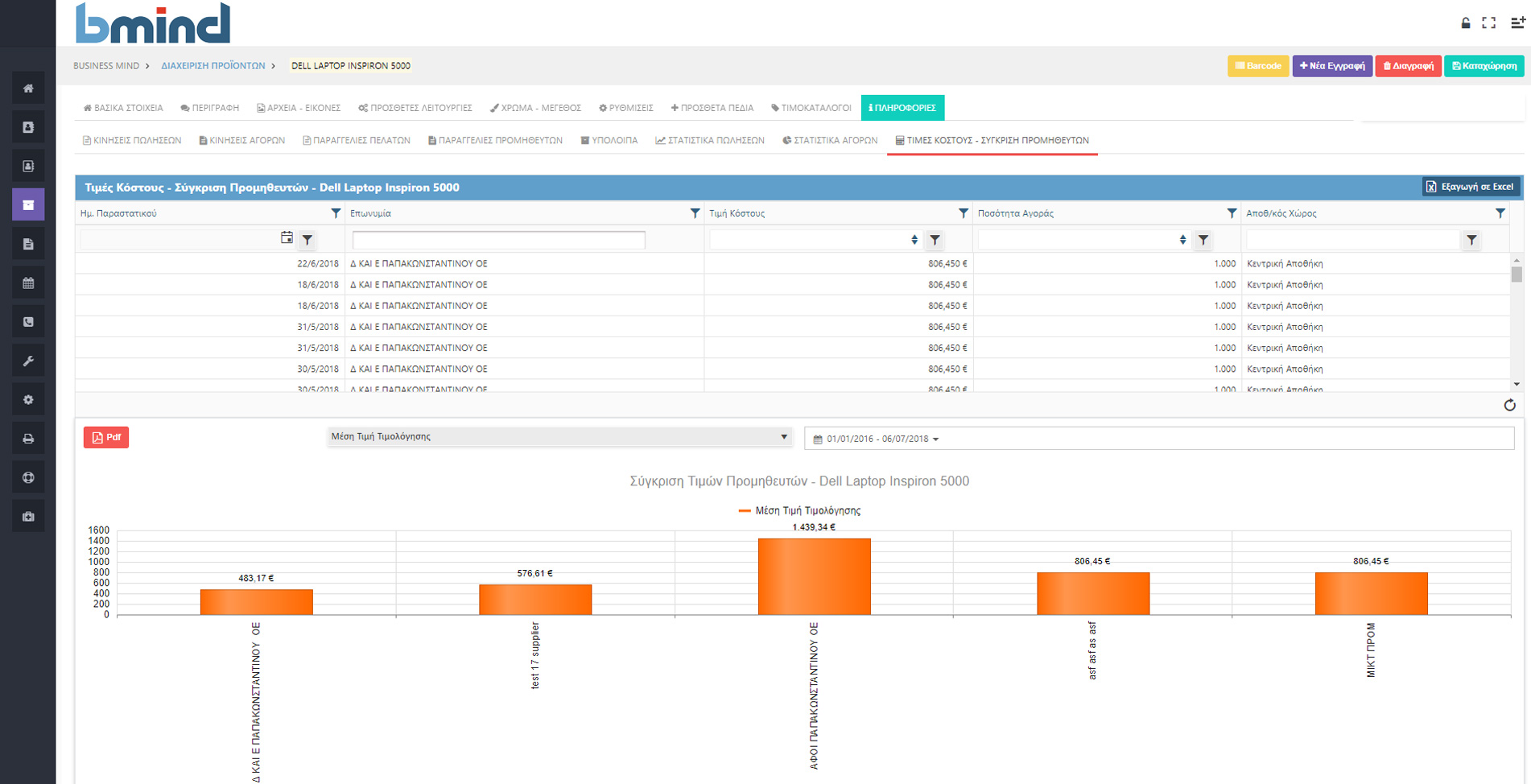Open the top-right list-plus menu icon
Image resolution: width=1531 pixels, height=784 pixels.
coord(1517,23)
